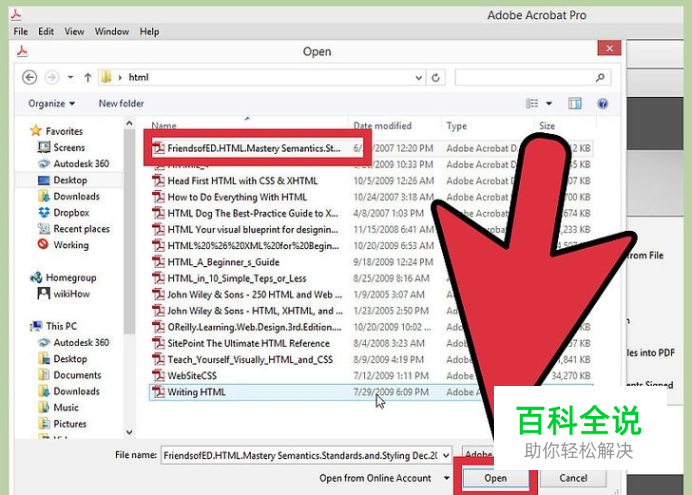This screenshot has width=692, height=495.
Task: Select HTML_in_10_Simple_Teps_or_Less file
Action: (x=237, y=279)
